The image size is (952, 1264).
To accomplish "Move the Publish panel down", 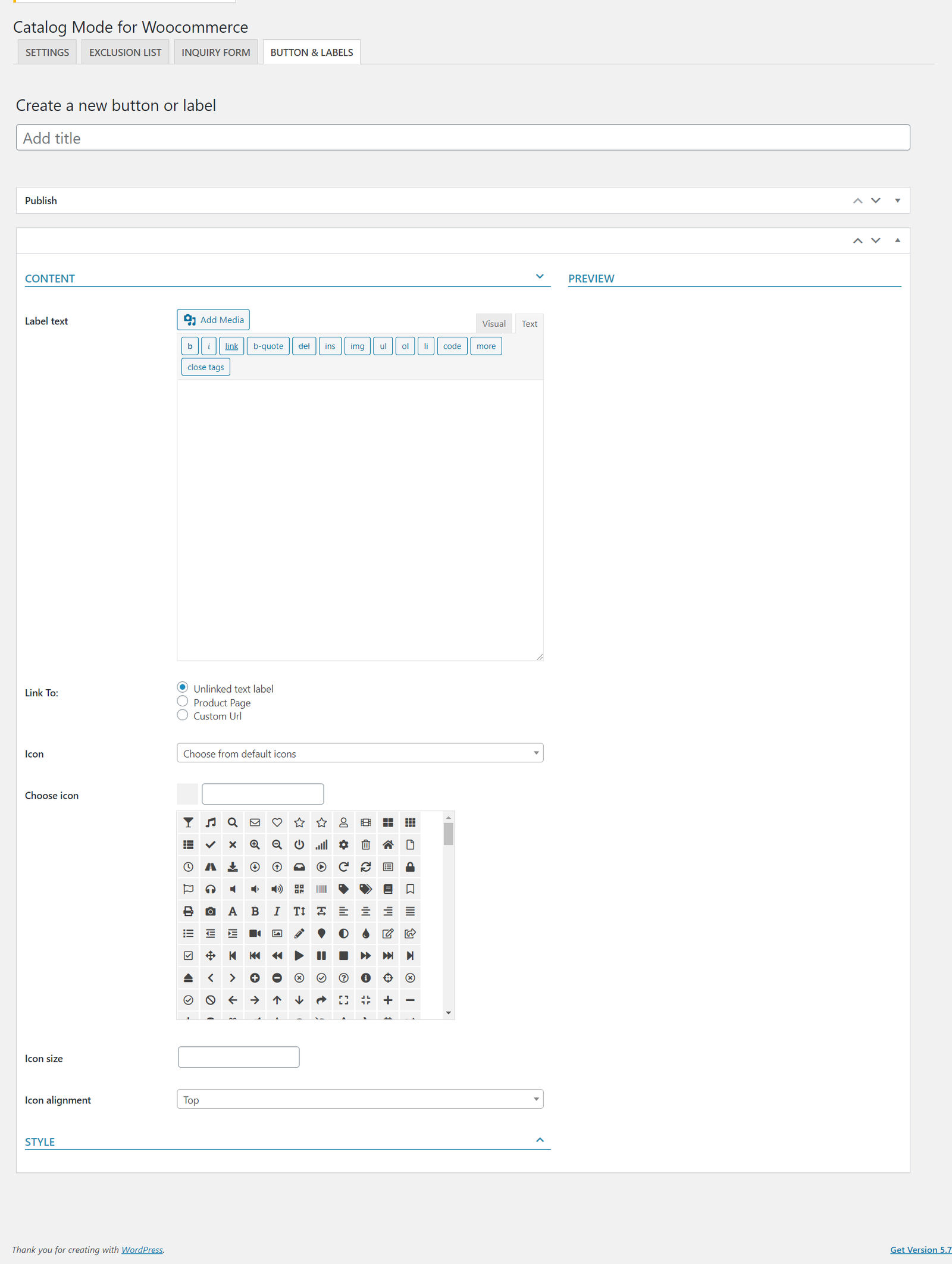I will (x=875, y=201).
